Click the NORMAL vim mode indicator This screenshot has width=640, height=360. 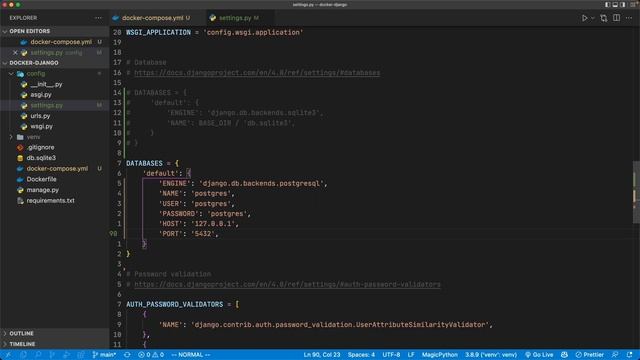191,355
